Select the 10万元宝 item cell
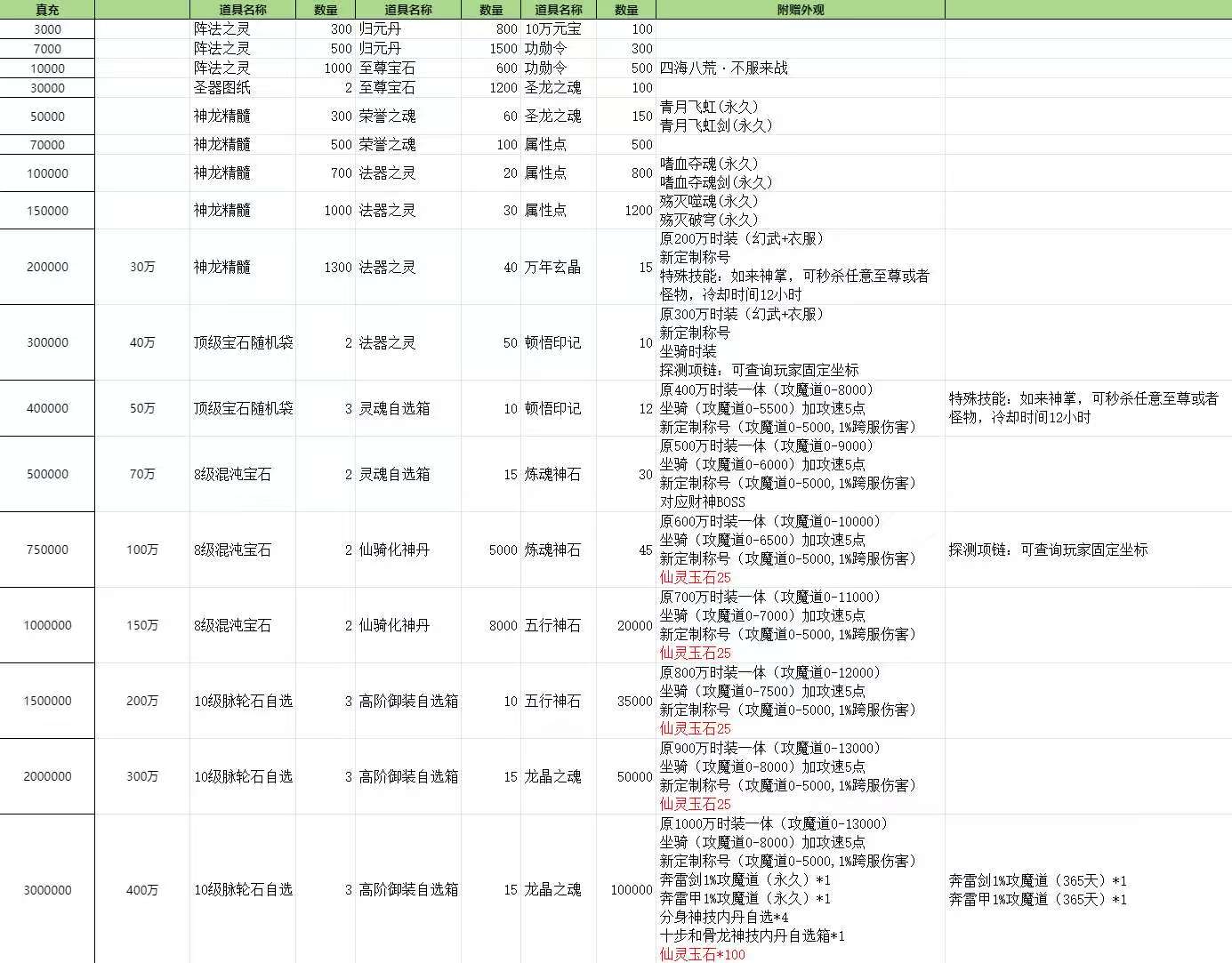Image resolution: width=1232 pixels, height=963 pixels. tap(559, 29)
